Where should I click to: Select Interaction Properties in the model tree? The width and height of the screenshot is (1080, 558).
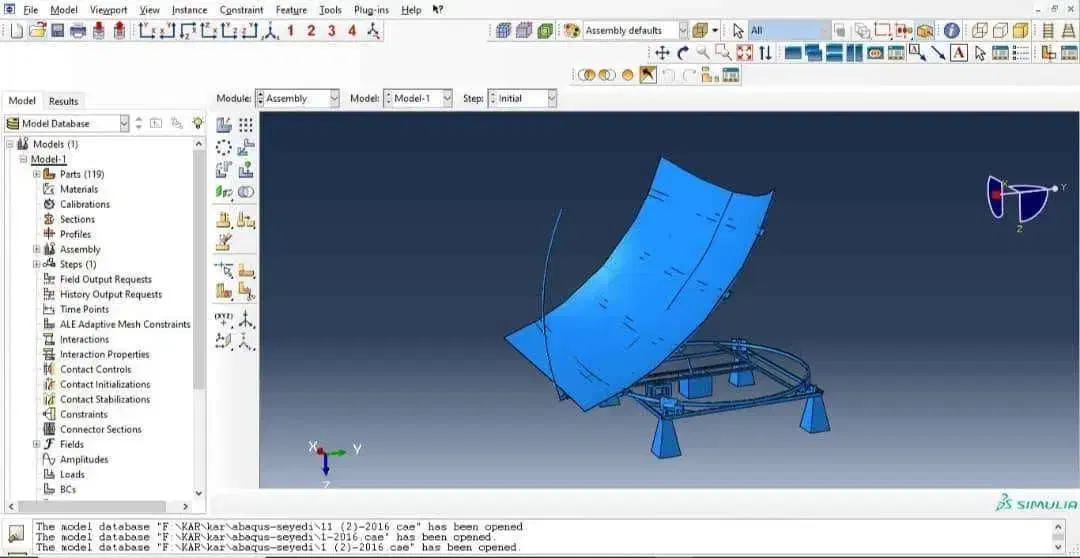[x=104, y=354]
